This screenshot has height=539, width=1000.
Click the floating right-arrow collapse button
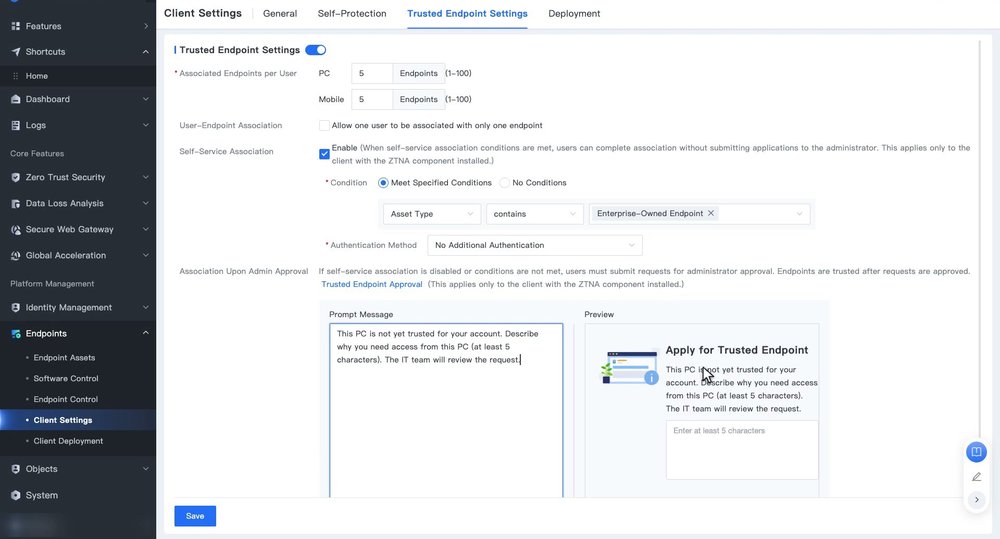pyautogui.click(x=976, y=500)
